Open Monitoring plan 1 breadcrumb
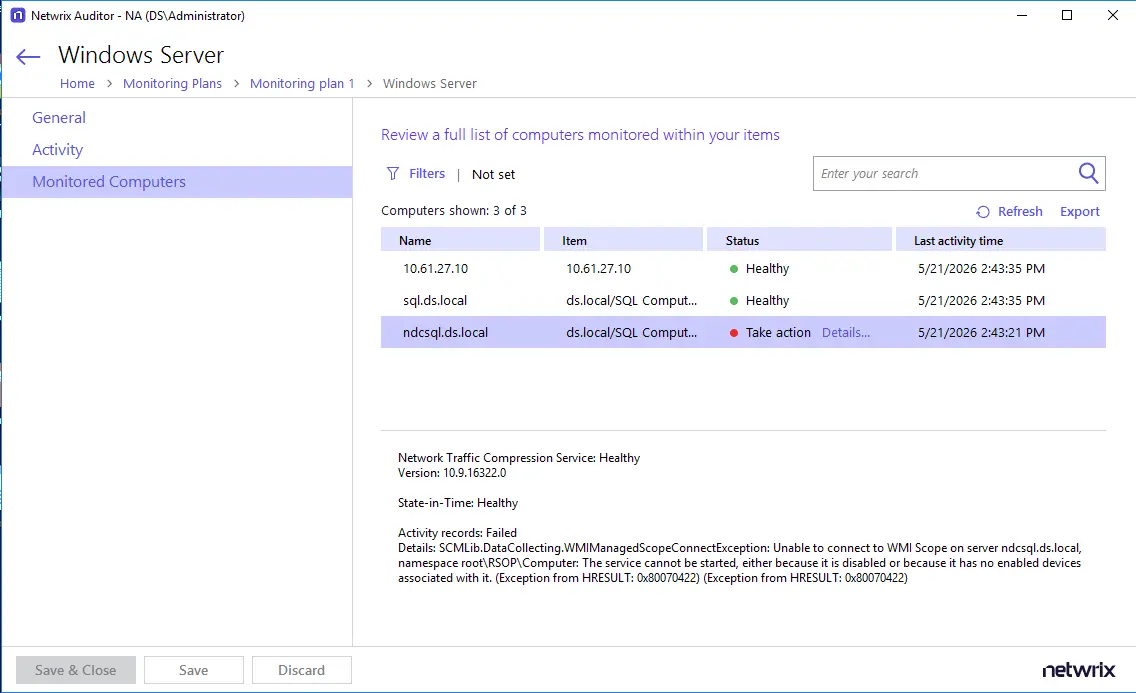The height and width of the screenshot is (693, 1136). click(x=302, y=83)
